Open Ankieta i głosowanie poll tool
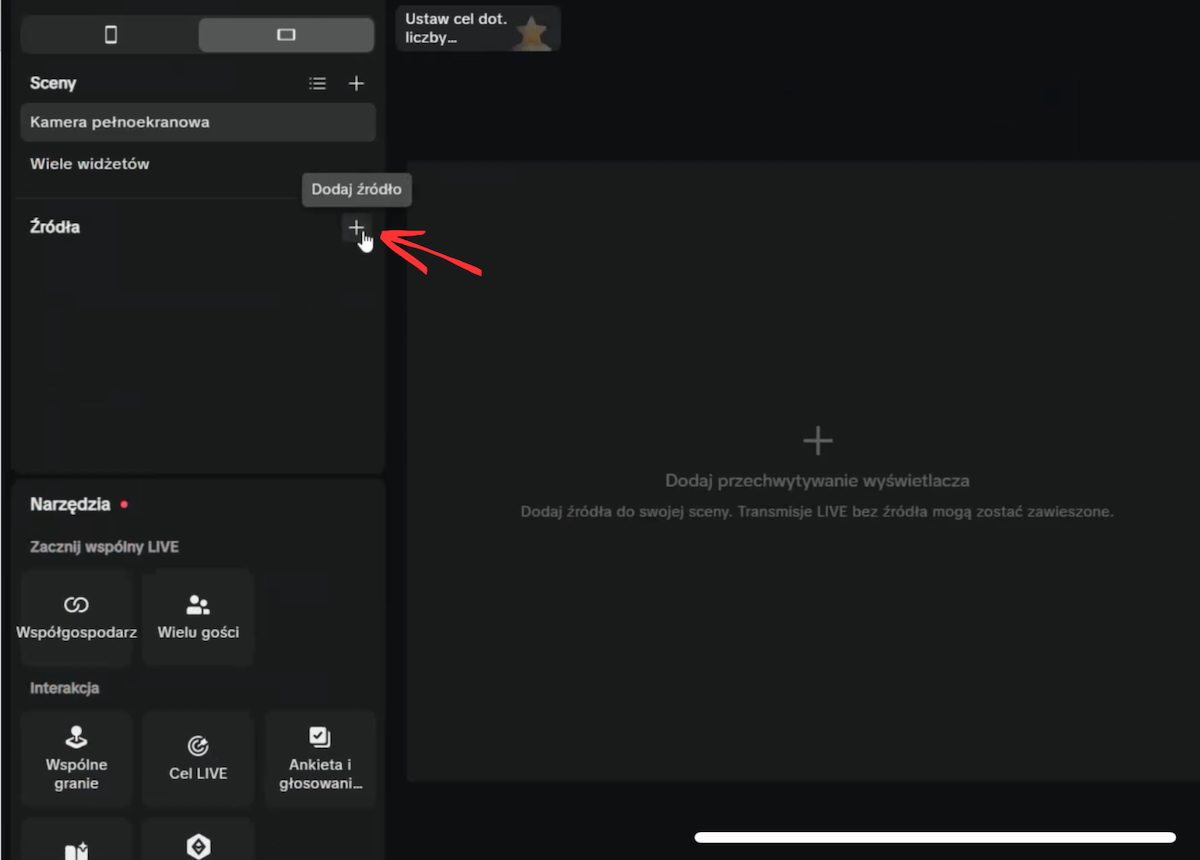Screen dimensions: 1200x860 pyautogui.click(x=320, y=759)
